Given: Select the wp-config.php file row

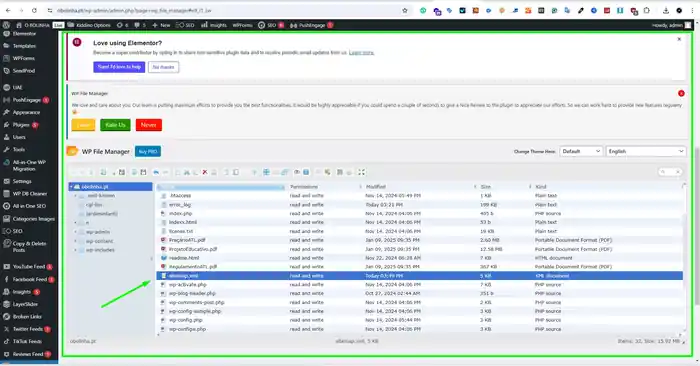Looking at the screenshot, I should coord(420,320).
